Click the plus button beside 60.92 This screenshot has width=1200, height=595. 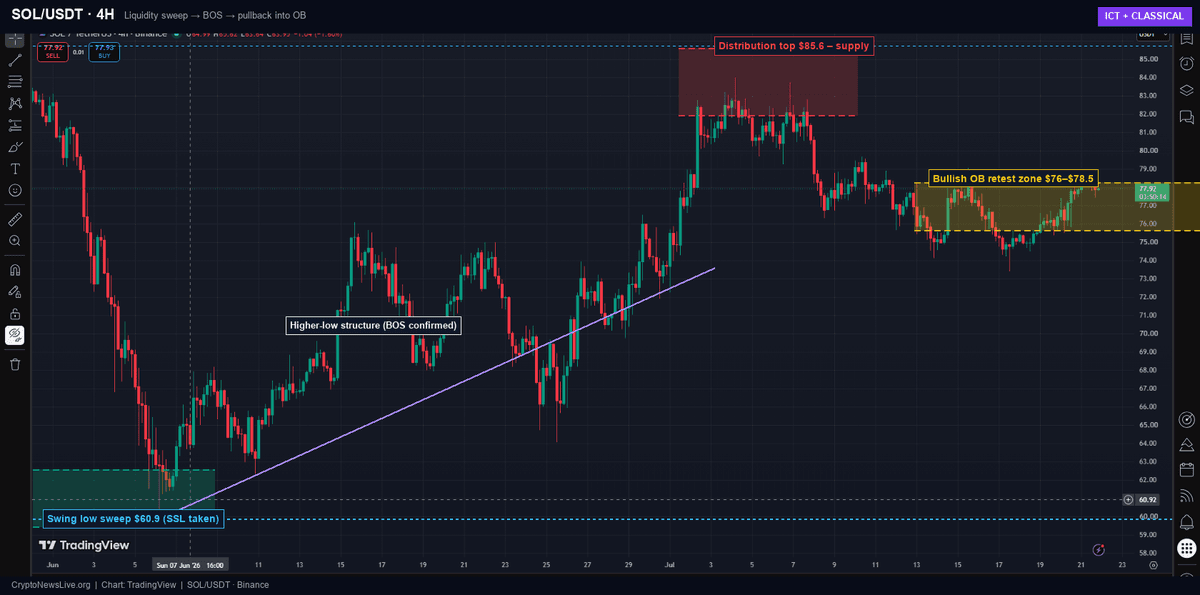1129,498
